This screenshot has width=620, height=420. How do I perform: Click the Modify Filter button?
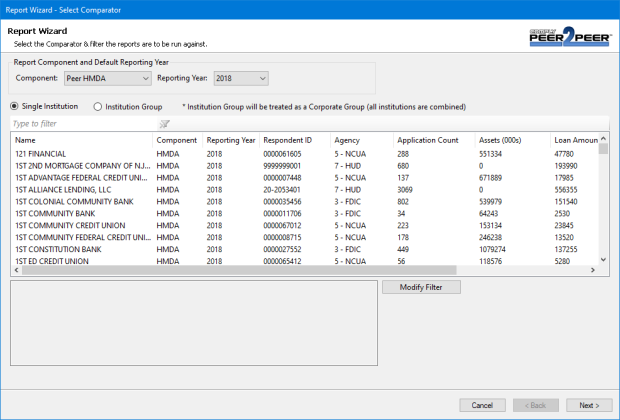(421, 287)
